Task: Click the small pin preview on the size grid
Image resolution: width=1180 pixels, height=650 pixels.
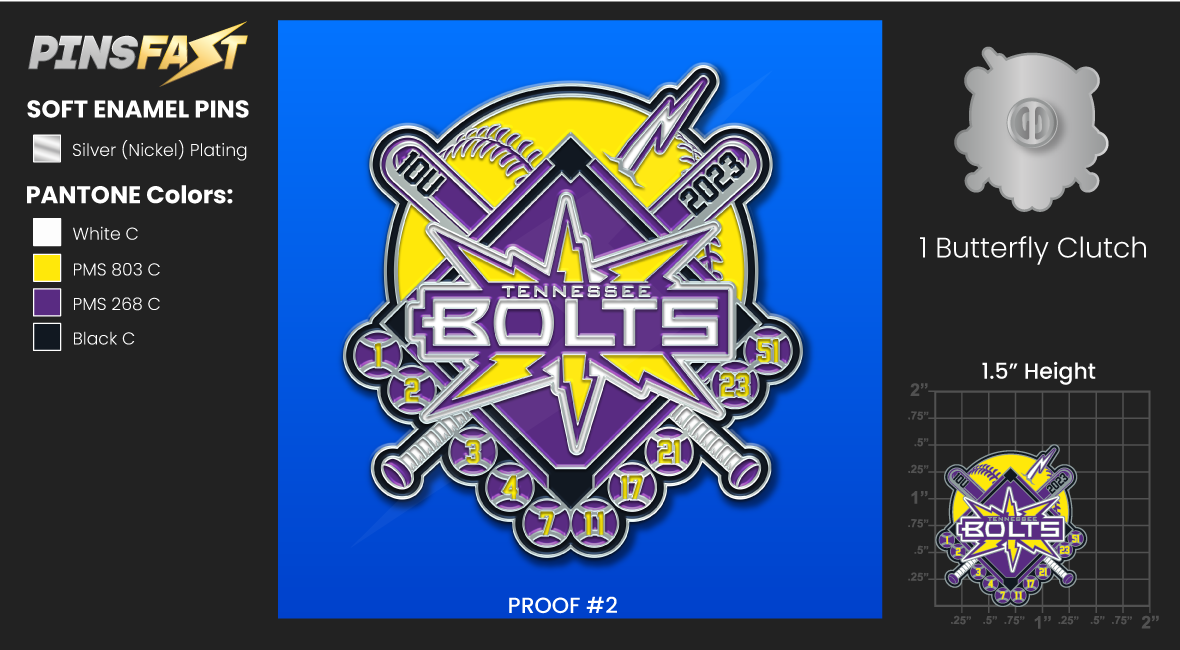Action: click(1011, 524)
